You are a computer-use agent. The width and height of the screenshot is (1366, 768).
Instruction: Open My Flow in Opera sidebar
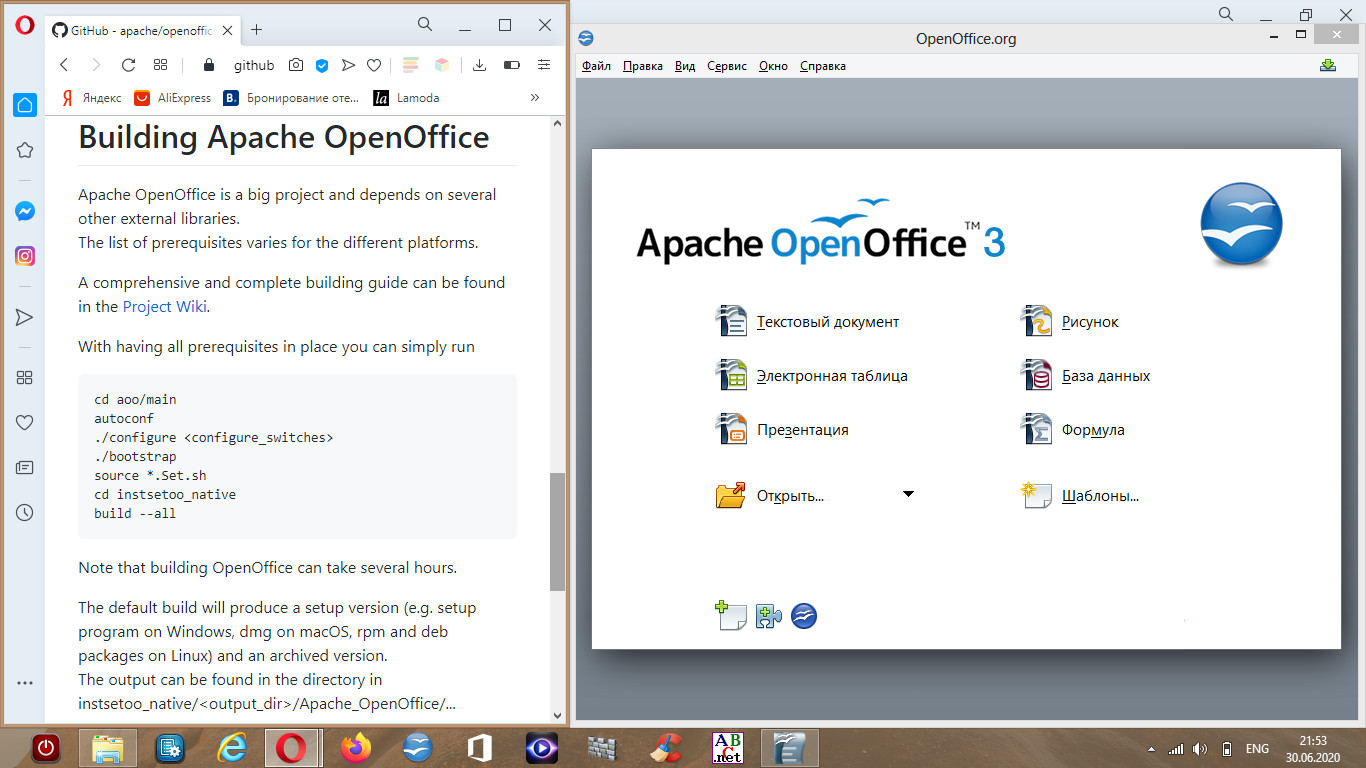click(x=25, y=317)
